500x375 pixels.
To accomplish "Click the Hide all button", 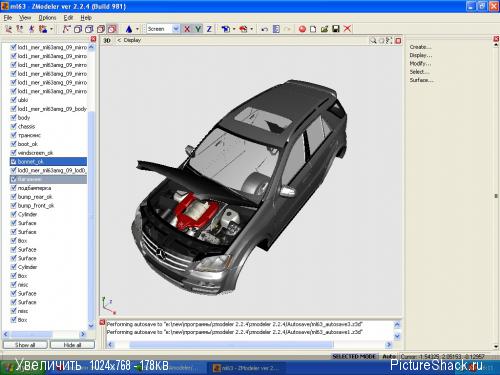I will tap(72, 345).
